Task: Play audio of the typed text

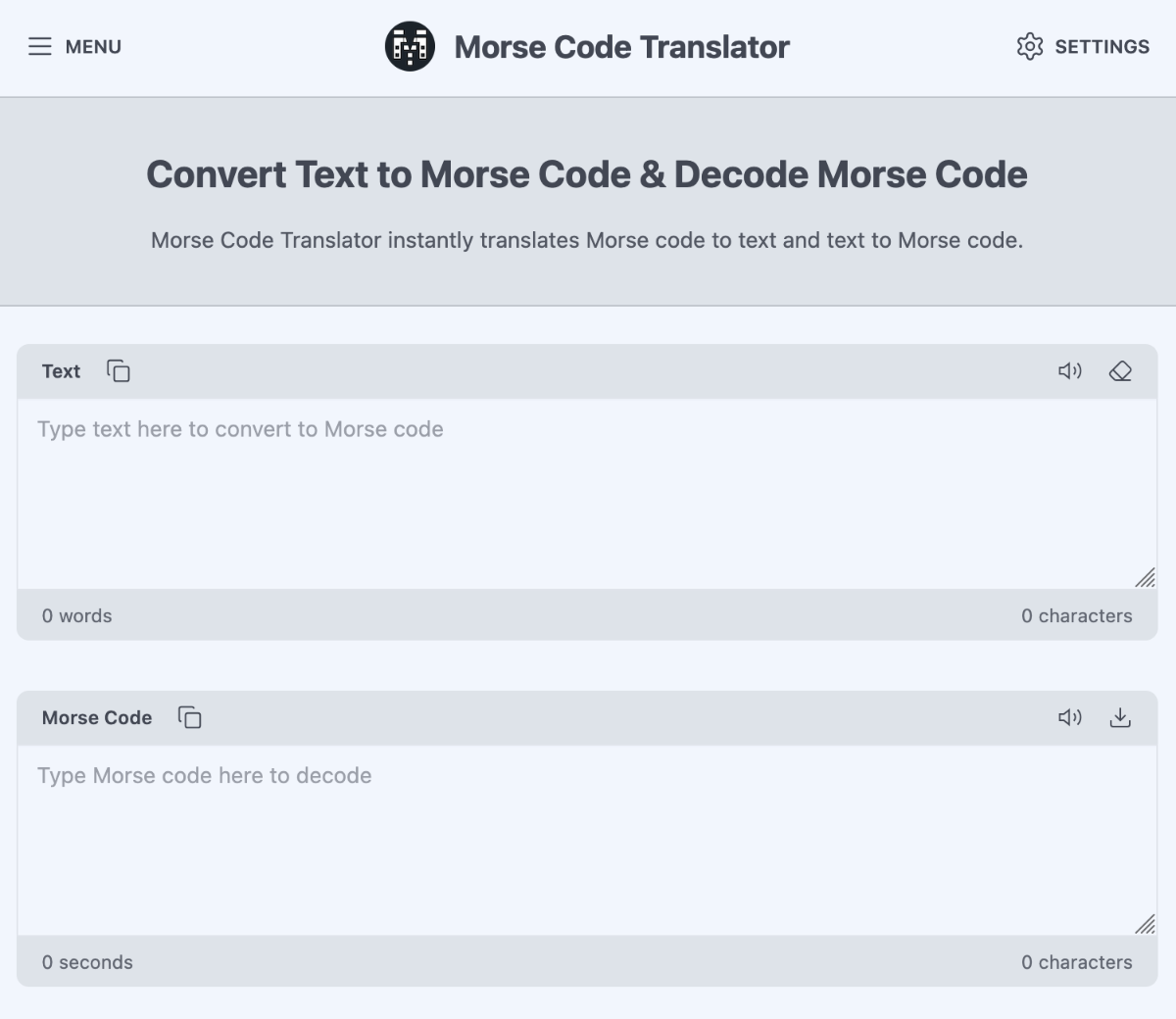Action: (1070, 371)
